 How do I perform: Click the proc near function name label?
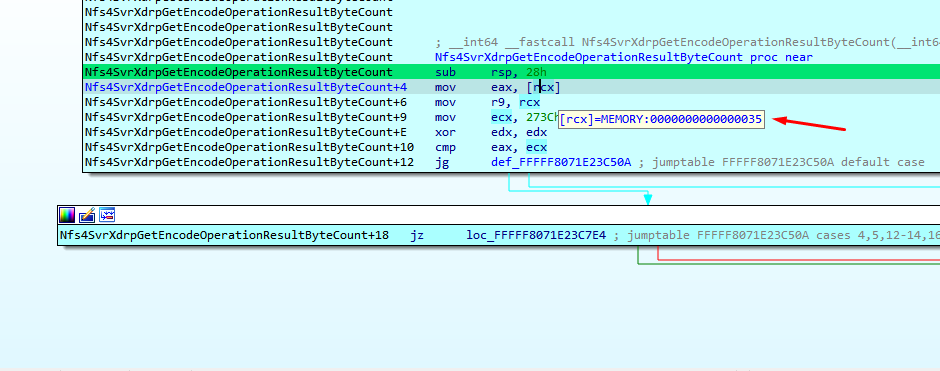(623, 58)
